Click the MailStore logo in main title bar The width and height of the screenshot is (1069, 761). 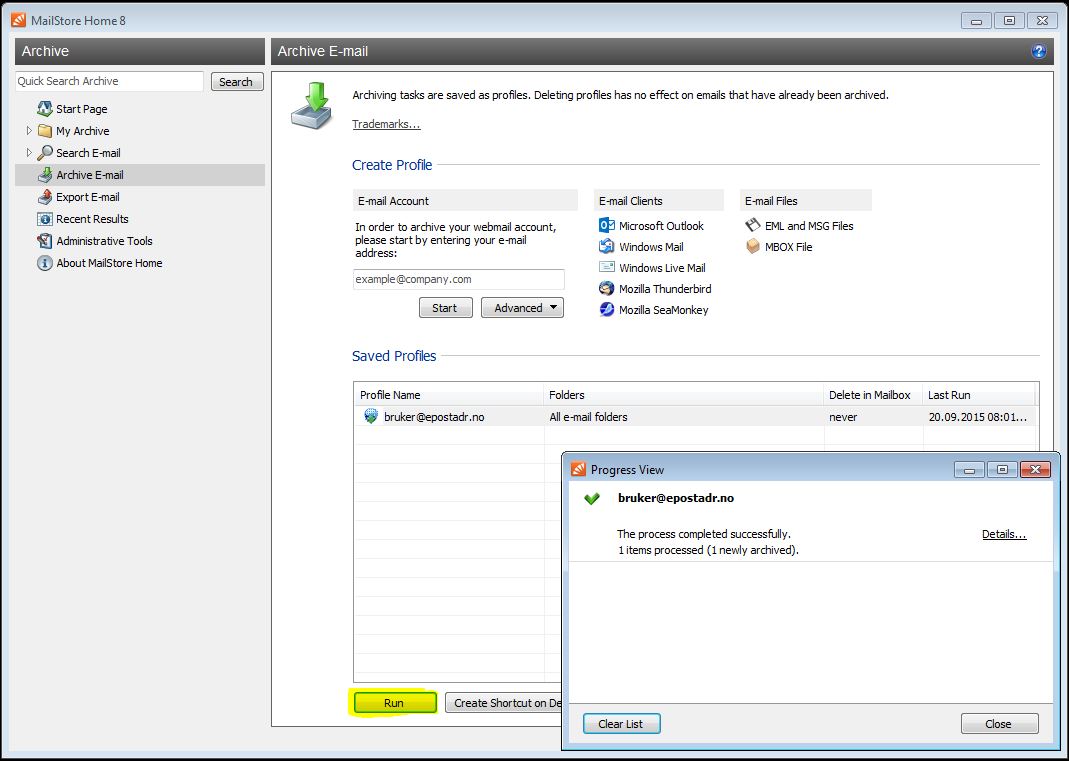tap(18, 20)
